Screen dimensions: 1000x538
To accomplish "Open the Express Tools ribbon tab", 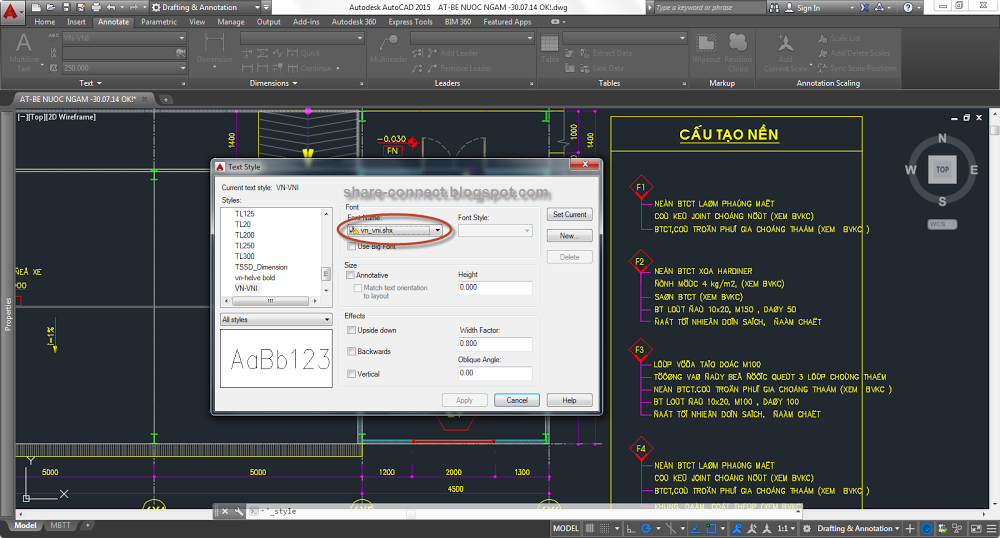I will (410, 22).
